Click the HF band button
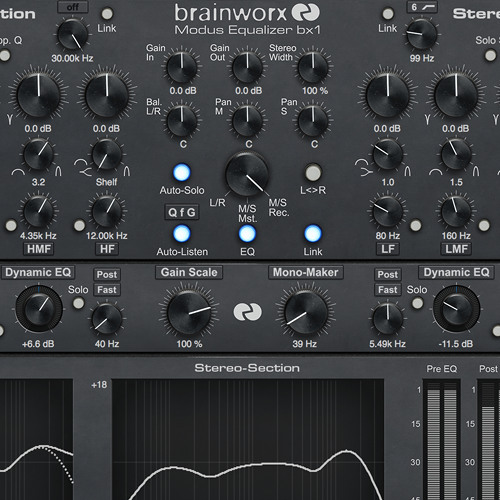This screenshot has width=500, height=500. point(107,249)
